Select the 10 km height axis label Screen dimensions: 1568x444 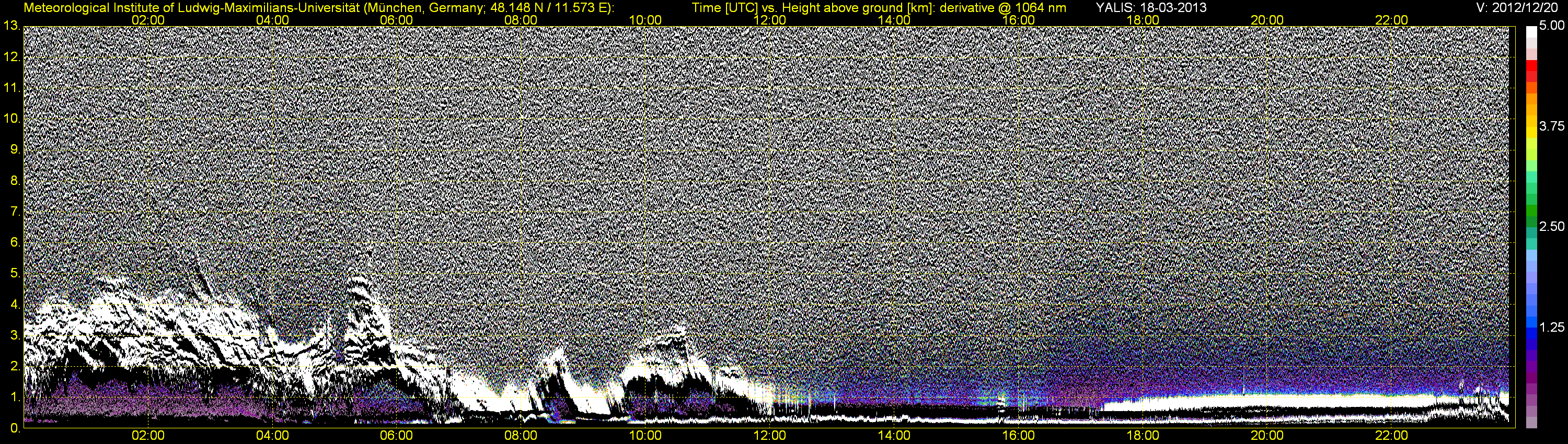pyautogui.click(x=11, y=119)
